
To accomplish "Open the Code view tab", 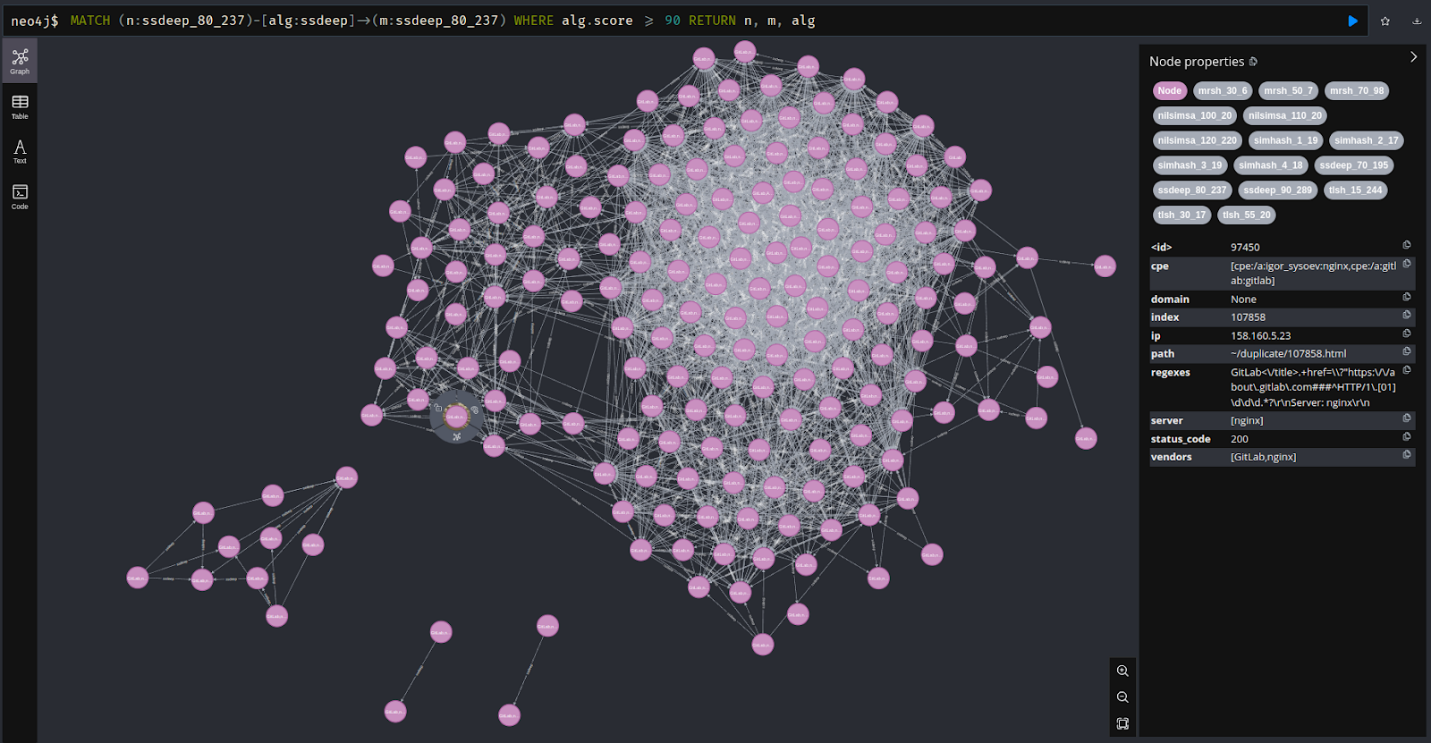I will [20, 196].
